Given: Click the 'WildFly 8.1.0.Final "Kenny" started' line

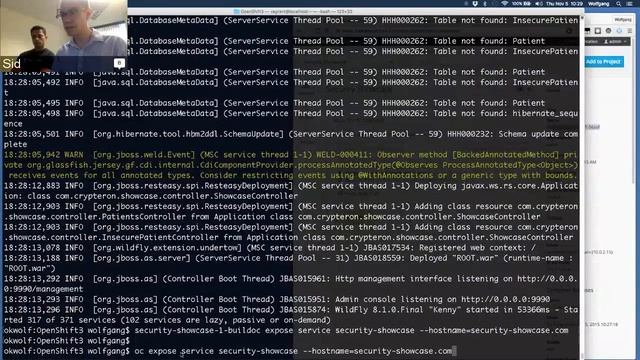Looking at the screenshot, I should coord(291,315).
